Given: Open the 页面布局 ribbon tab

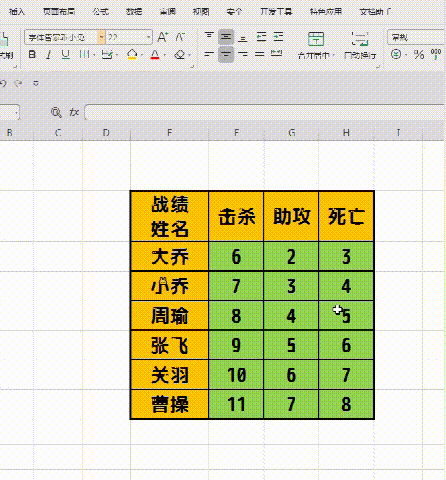Looking at the screenshot, I should pos(59,12).
